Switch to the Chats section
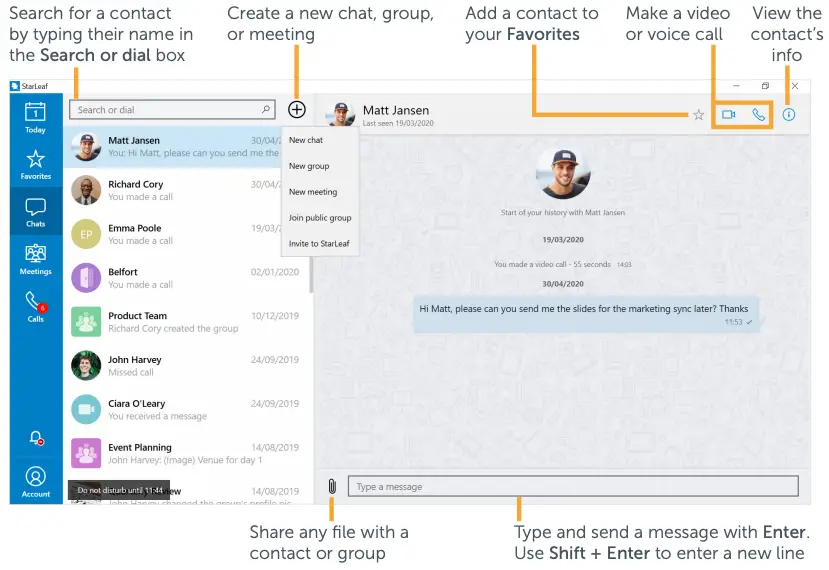 pos(35,212)
